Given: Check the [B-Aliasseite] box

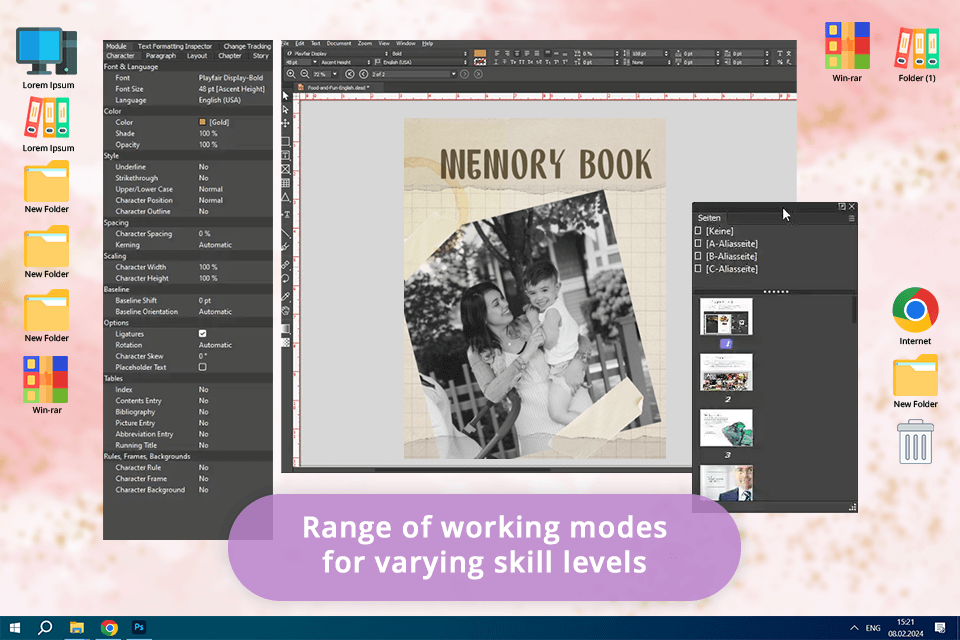Looking at the screenshot, I should click(698, 256).
